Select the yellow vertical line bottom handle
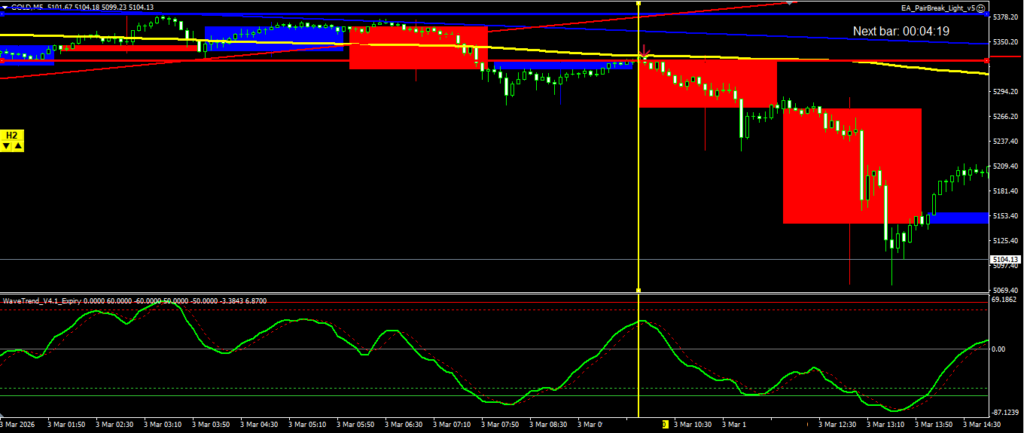 pos(638,291)
